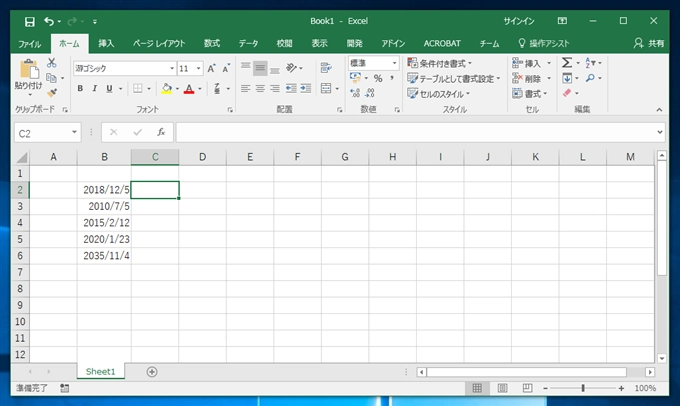The height and width of the screenshot is (406, 680).
Task: Open font dialog launcher
Action: click(230, 110)
